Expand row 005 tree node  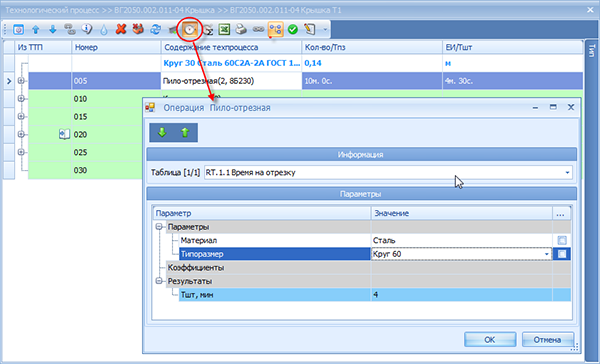coord(21,81)
